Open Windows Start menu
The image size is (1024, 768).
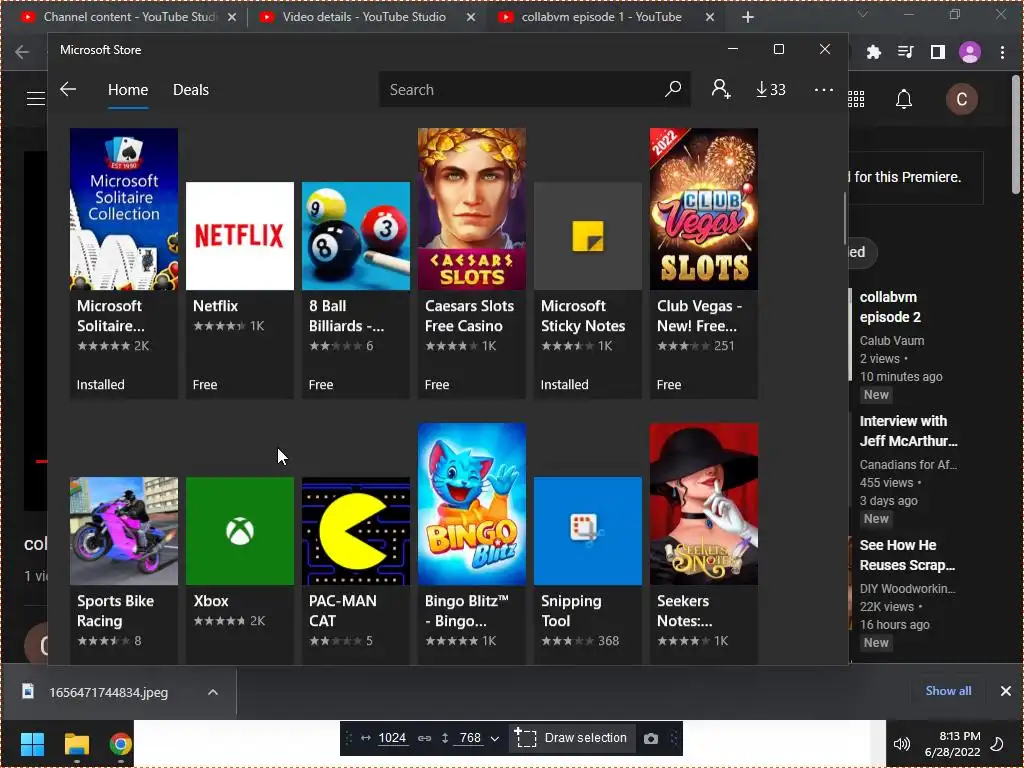tap(32, 744)
